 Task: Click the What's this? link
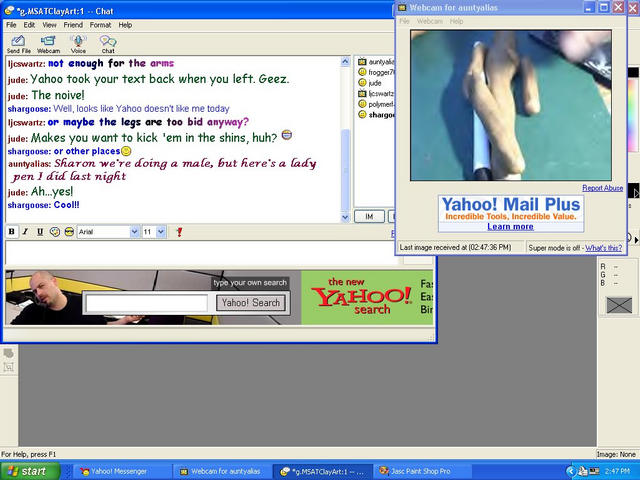[x=603, y=248]
